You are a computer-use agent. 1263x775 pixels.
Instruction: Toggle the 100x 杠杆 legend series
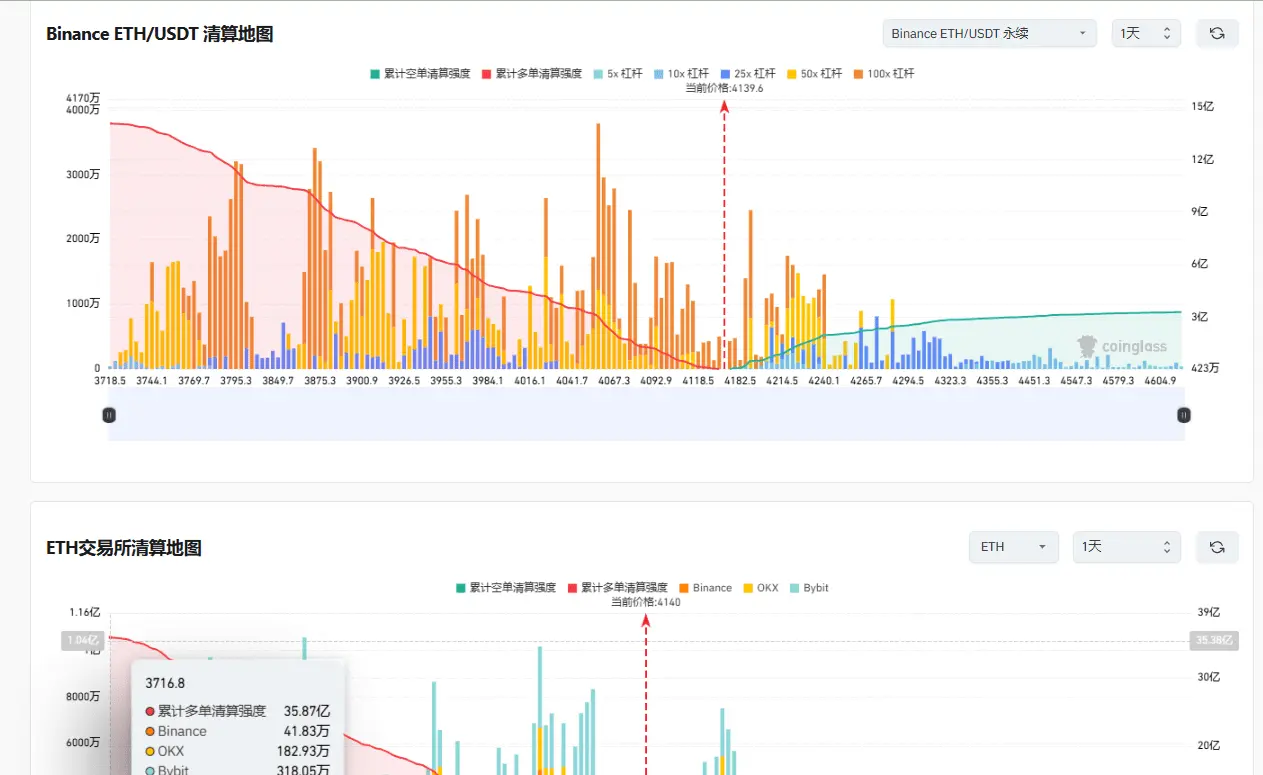[884, 74]
